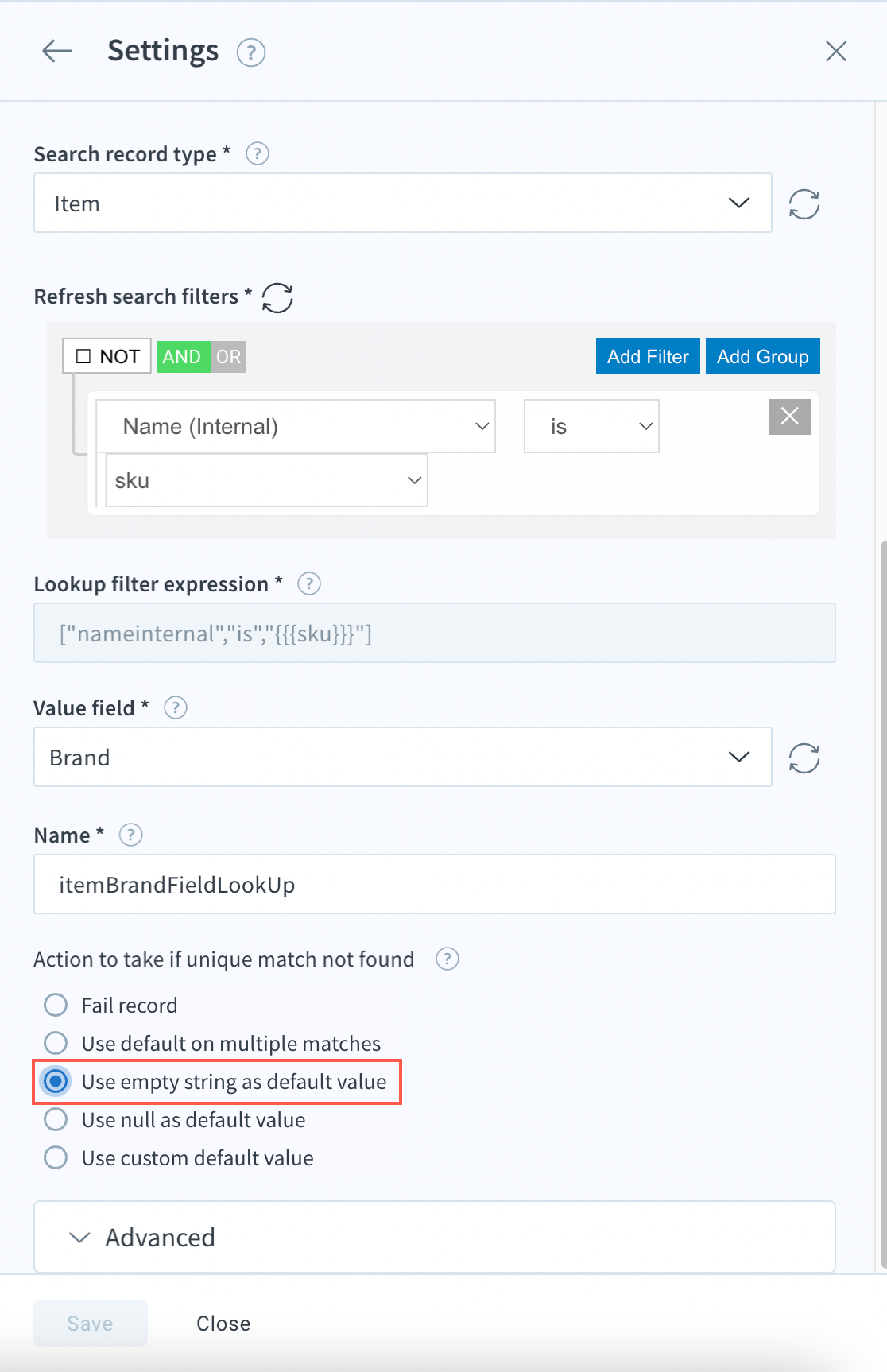Select Use custom default value
The width and height of the screenshot is (887, 1372).
pyautogui.click(x=56, y=1157)
